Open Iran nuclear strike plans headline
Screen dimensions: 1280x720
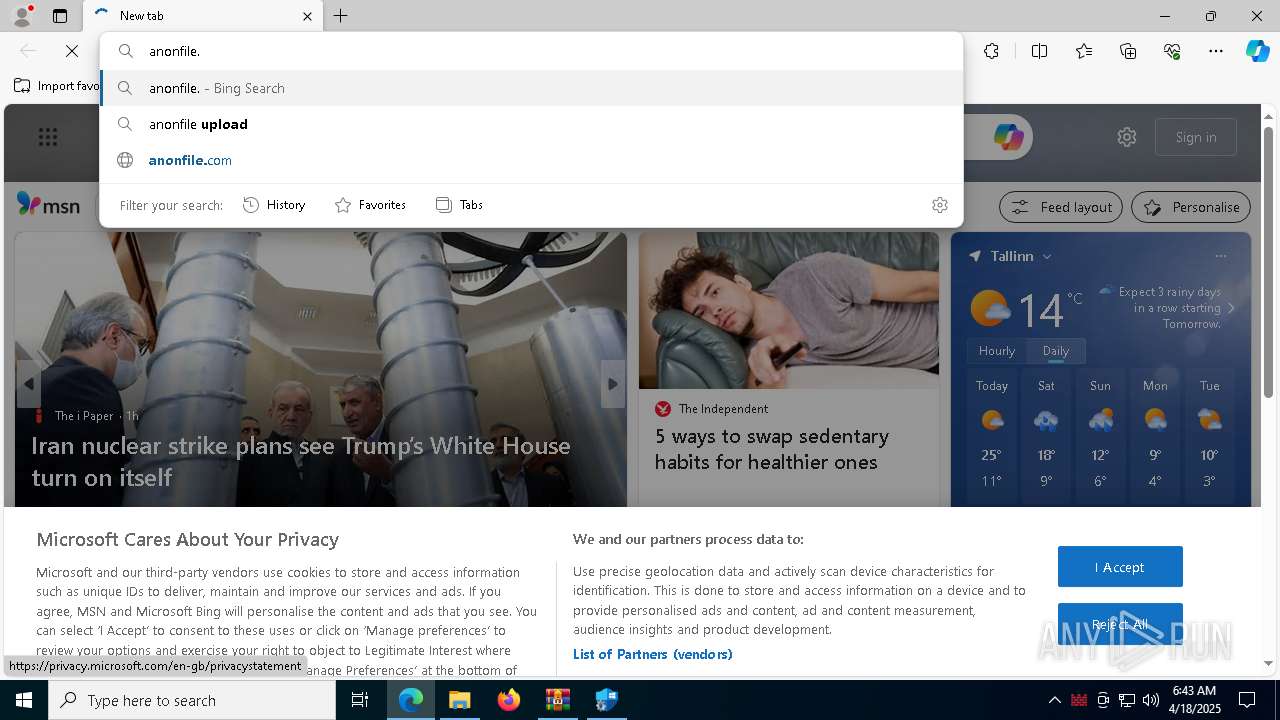pos(301,461)
